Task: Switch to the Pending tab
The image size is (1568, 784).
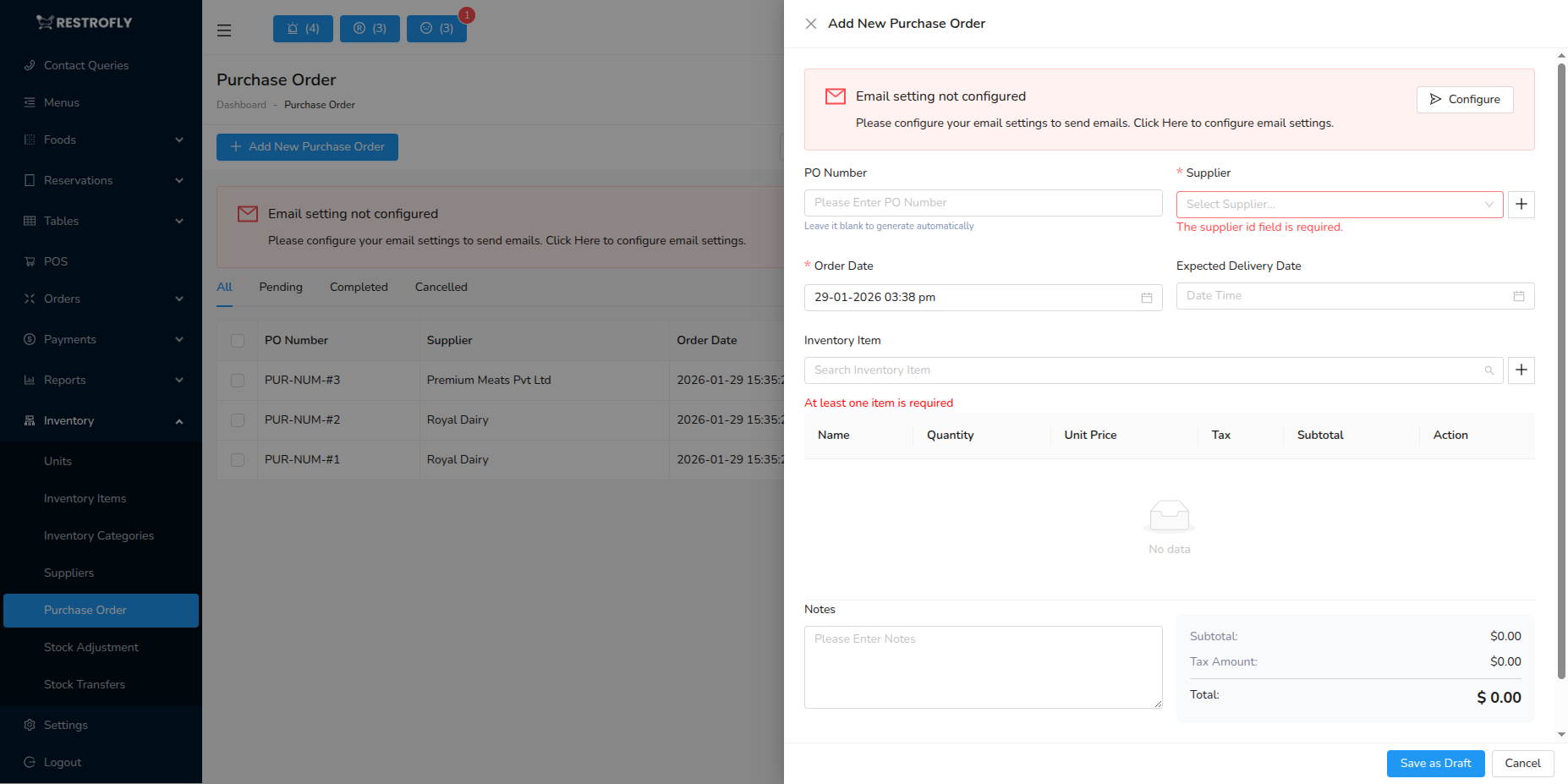Action: [x=281, y=287]
